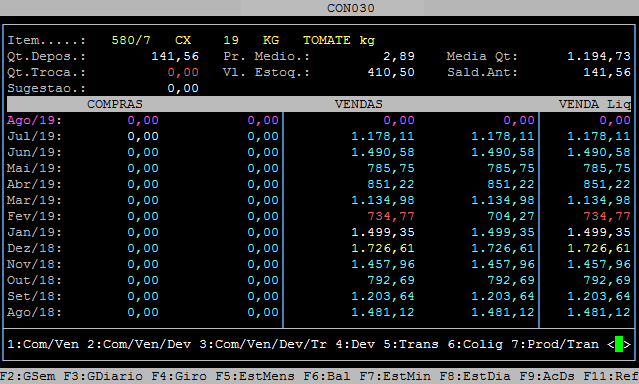
Task: Select option 3:Com/Ven/Dev/Tr
Action: tap(263, 344)
